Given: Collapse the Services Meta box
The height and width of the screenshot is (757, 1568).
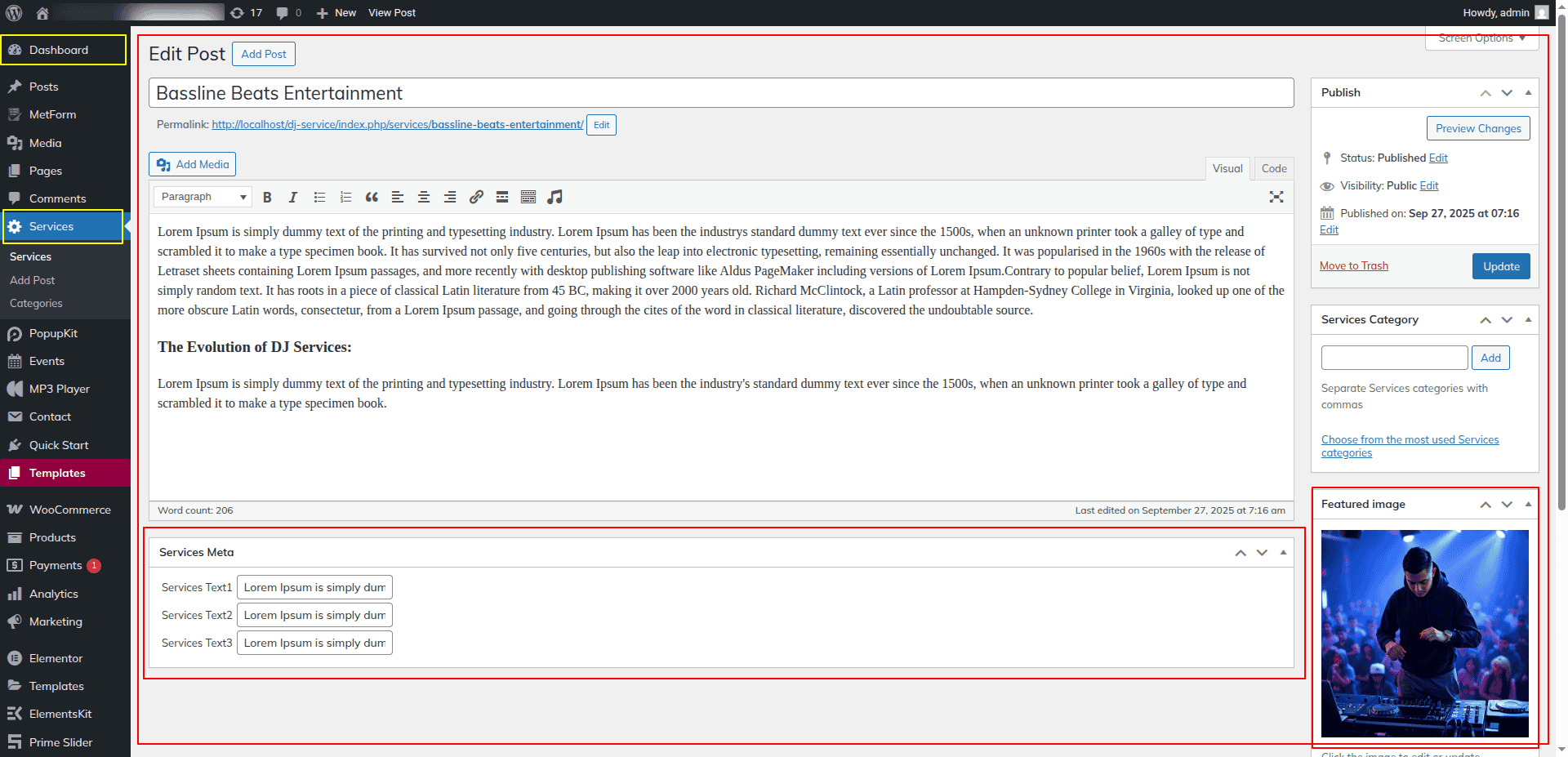Looking at the screenshot, I should coord(1283,553).
